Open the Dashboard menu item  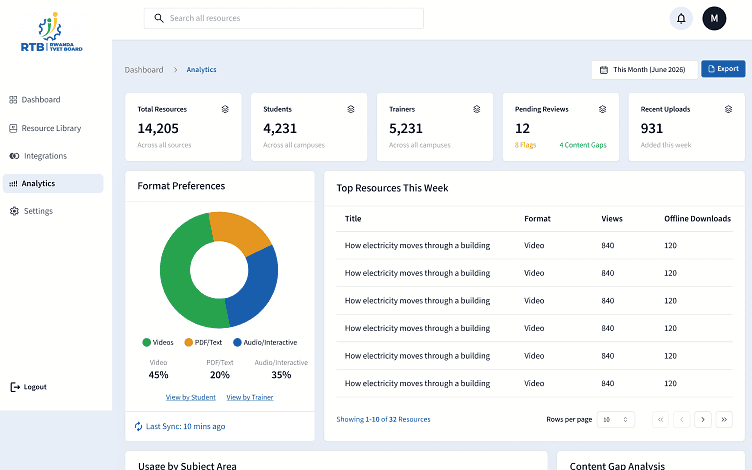click(53, 100)
